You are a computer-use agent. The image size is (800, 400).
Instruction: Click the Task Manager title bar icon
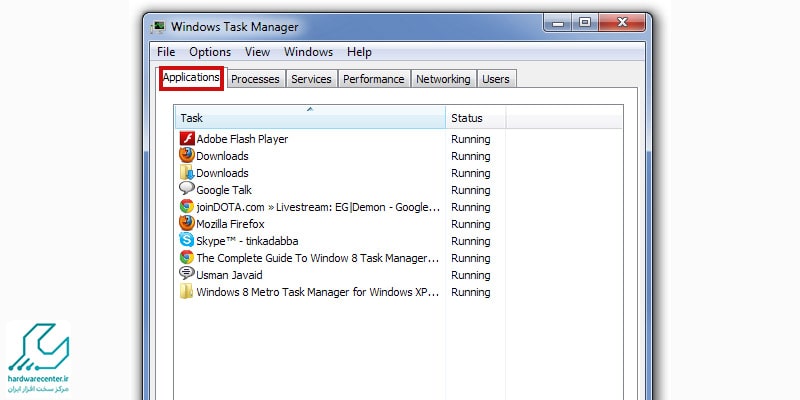(x=159, y=27)
